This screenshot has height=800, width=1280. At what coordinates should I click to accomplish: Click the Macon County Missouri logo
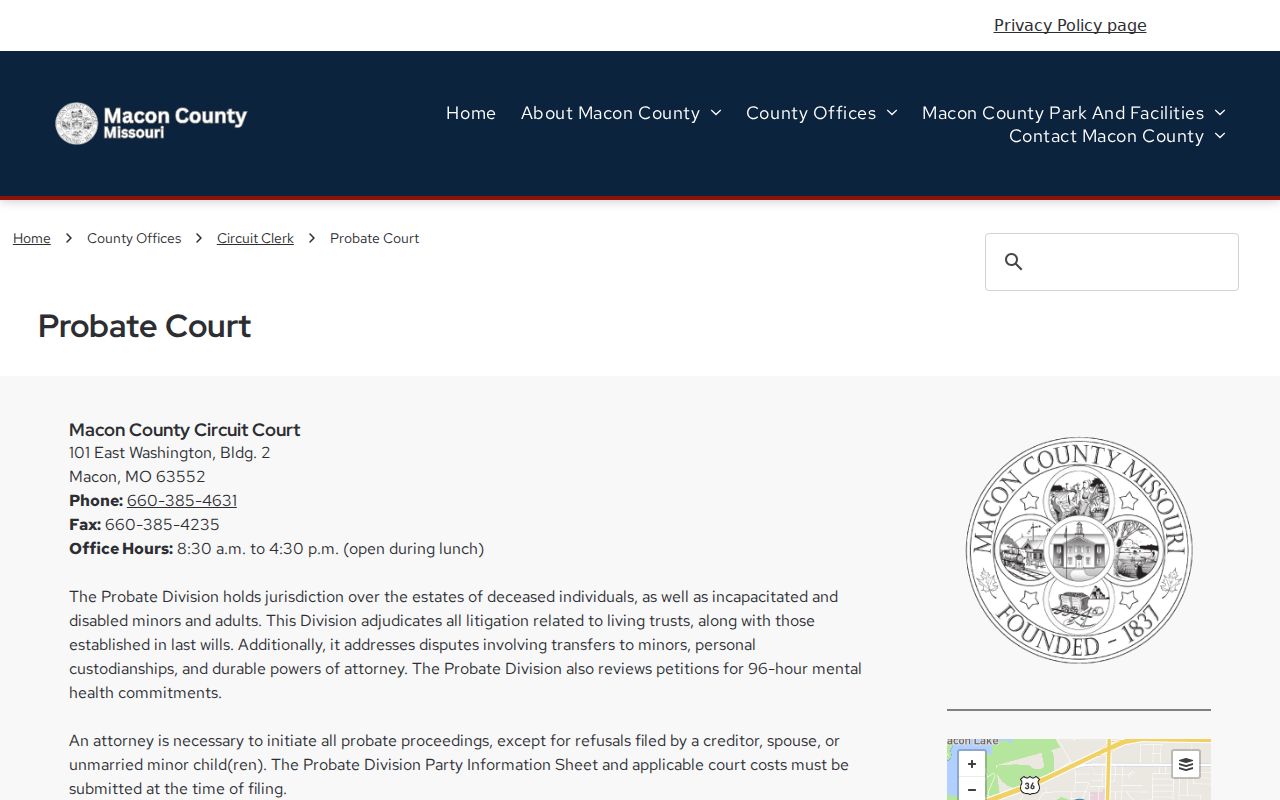coord(151,123)
